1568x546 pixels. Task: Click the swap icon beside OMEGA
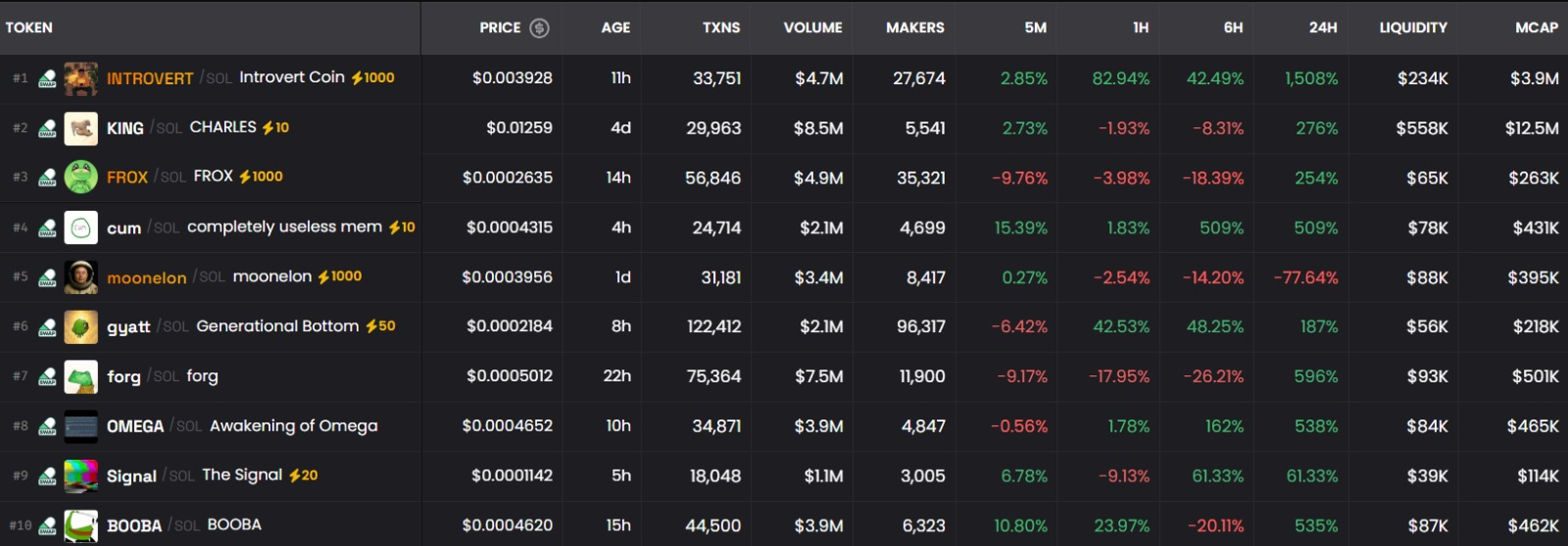tap(47, 426)
